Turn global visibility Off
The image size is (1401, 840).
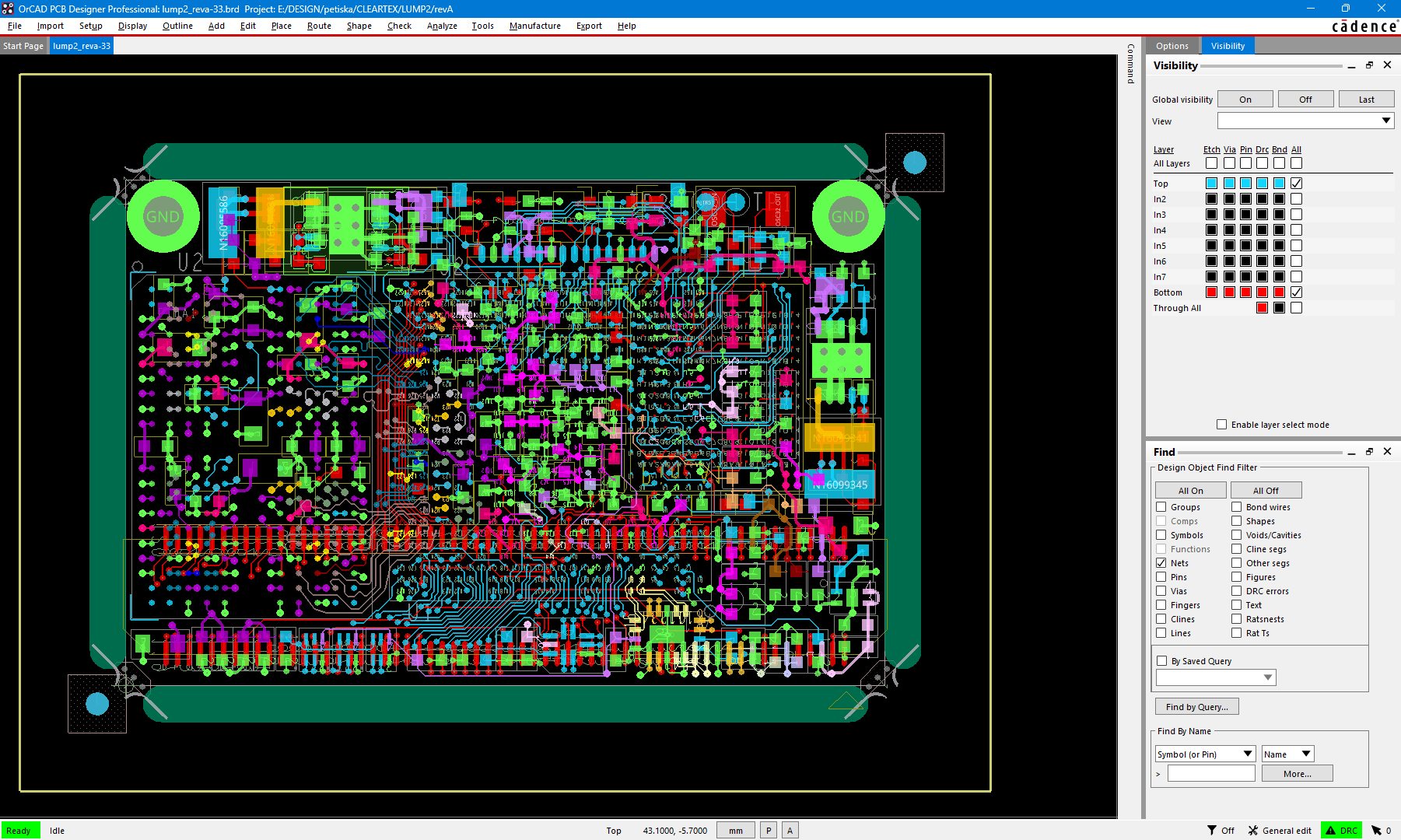1305,100
